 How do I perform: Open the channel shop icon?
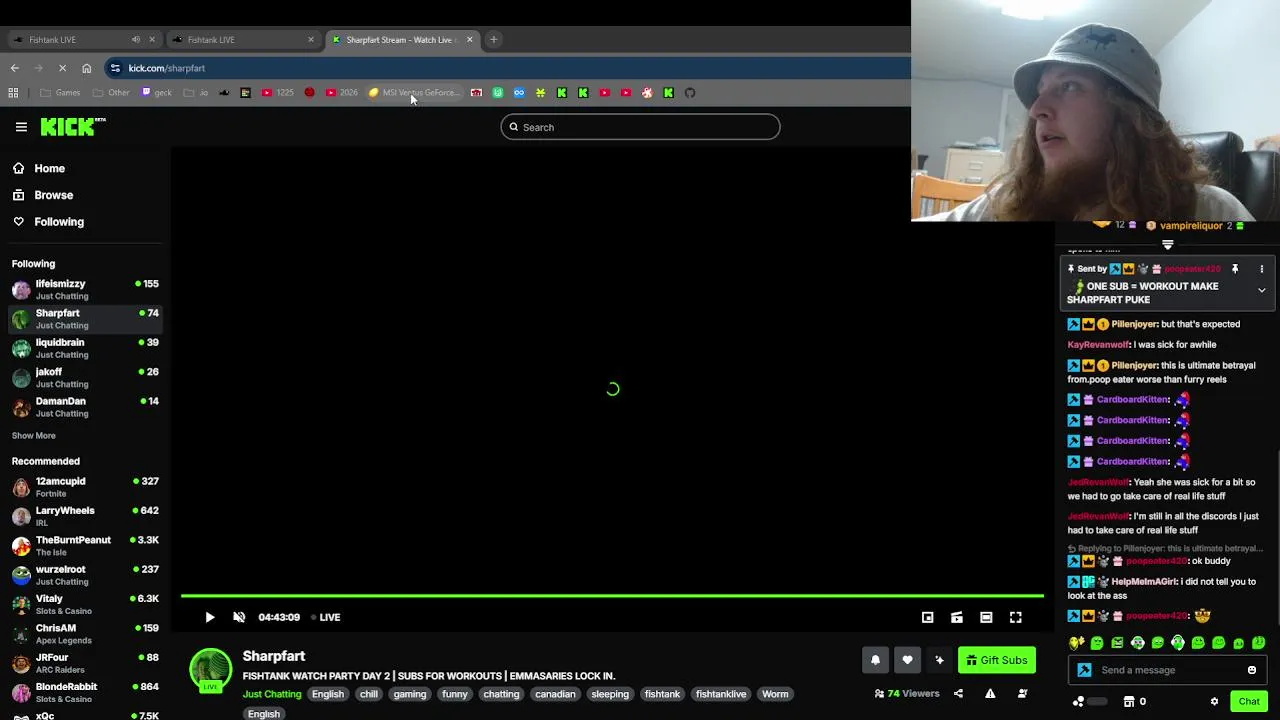coord(1129,702)
